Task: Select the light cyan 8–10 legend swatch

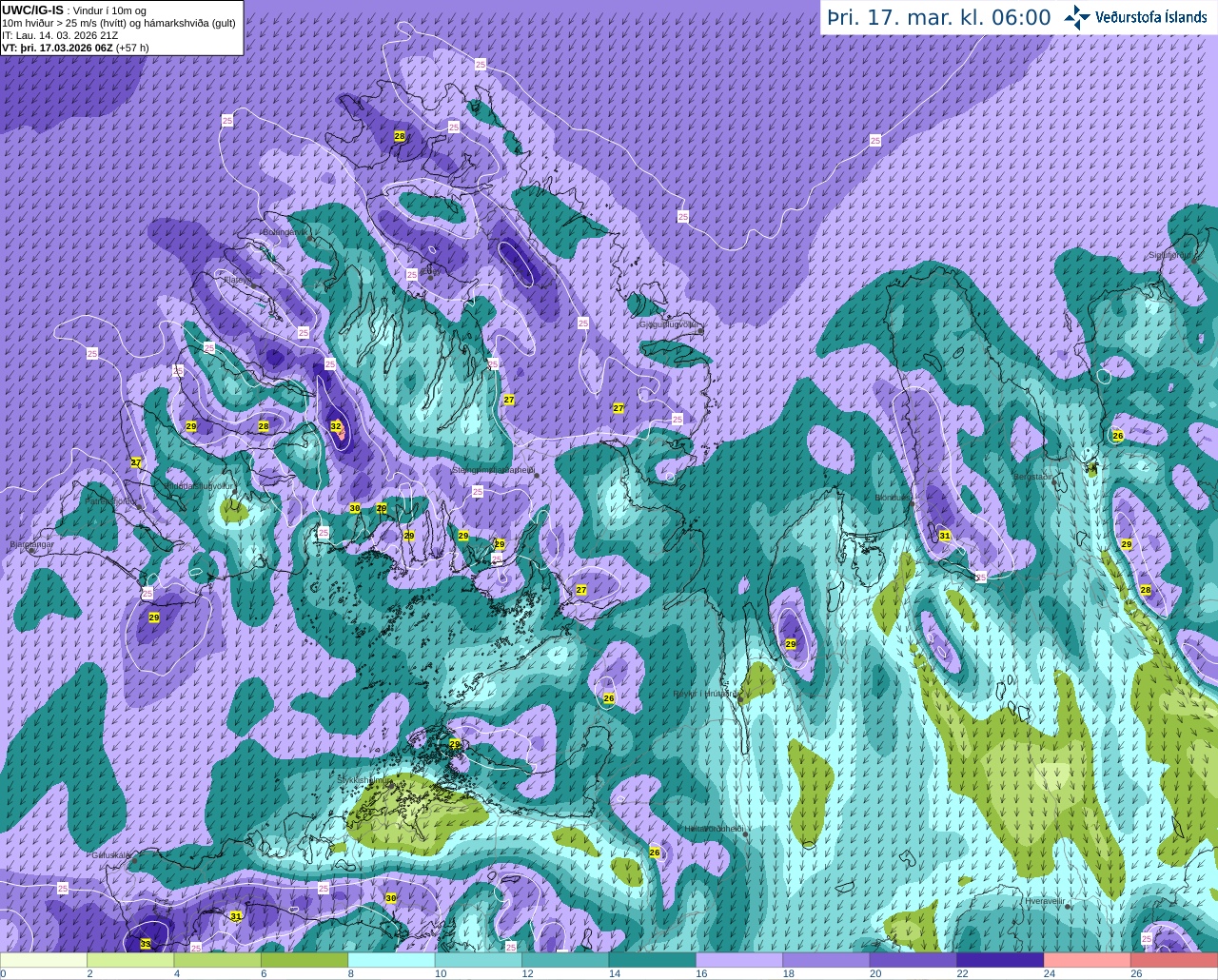Action: point(392,960)
